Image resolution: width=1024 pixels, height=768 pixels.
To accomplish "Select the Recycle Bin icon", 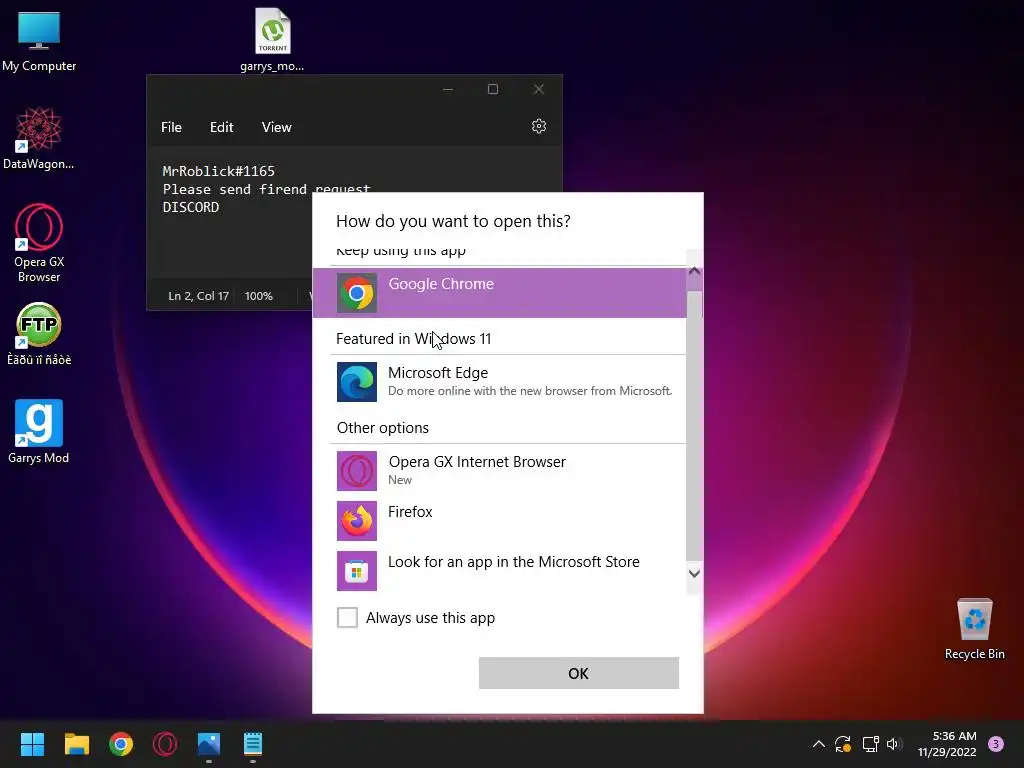I will [x=974, y=628].
